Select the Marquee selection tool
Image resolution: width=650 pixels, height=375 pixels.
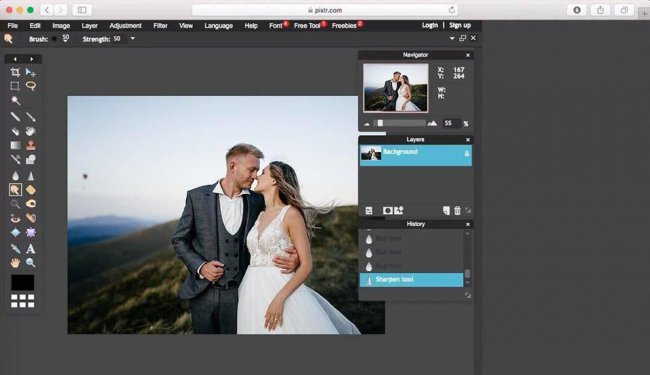(x=15, y=86)
